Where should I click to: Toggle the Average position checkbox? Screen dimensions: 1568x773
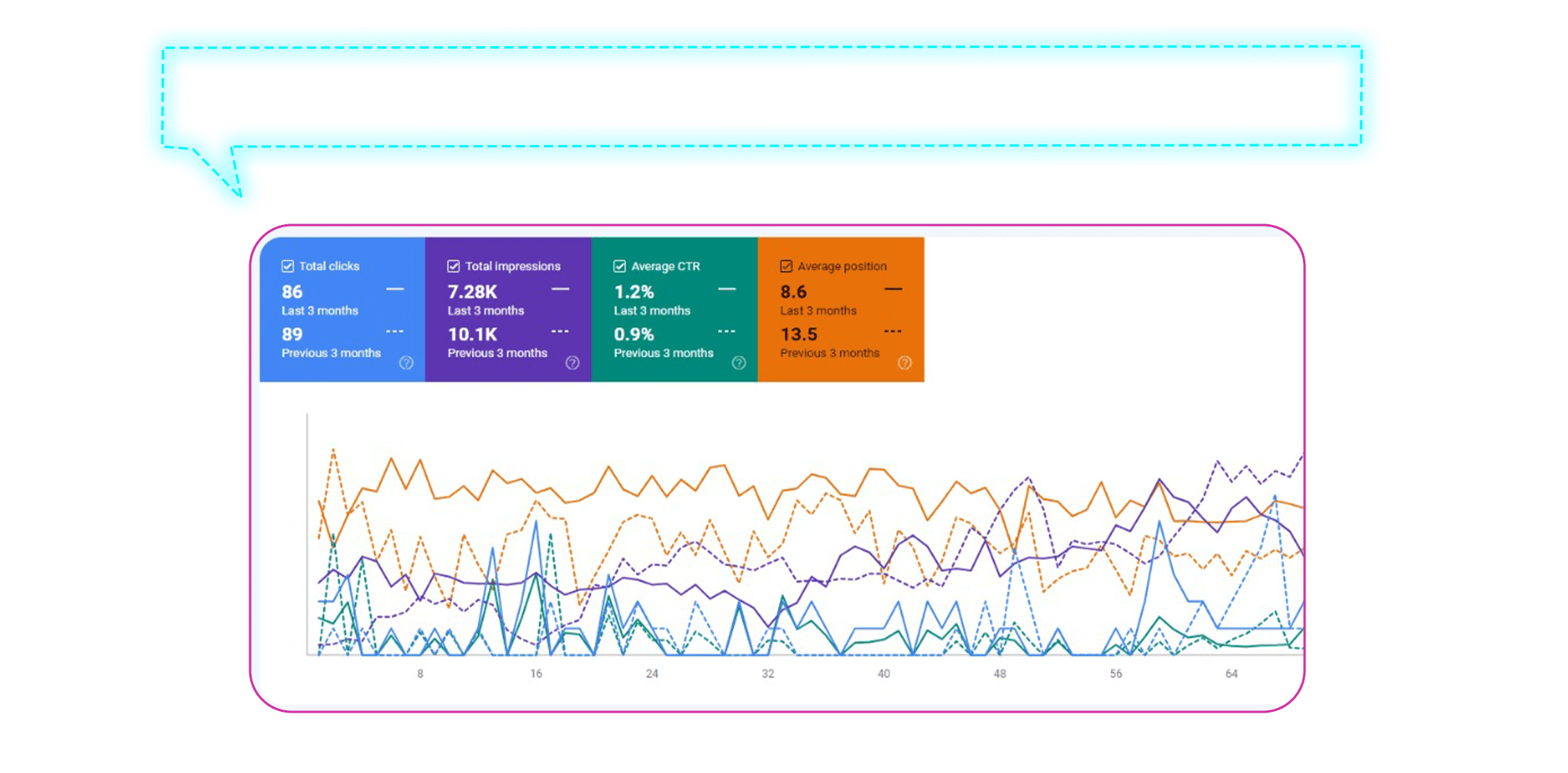(x=786, y=266)
